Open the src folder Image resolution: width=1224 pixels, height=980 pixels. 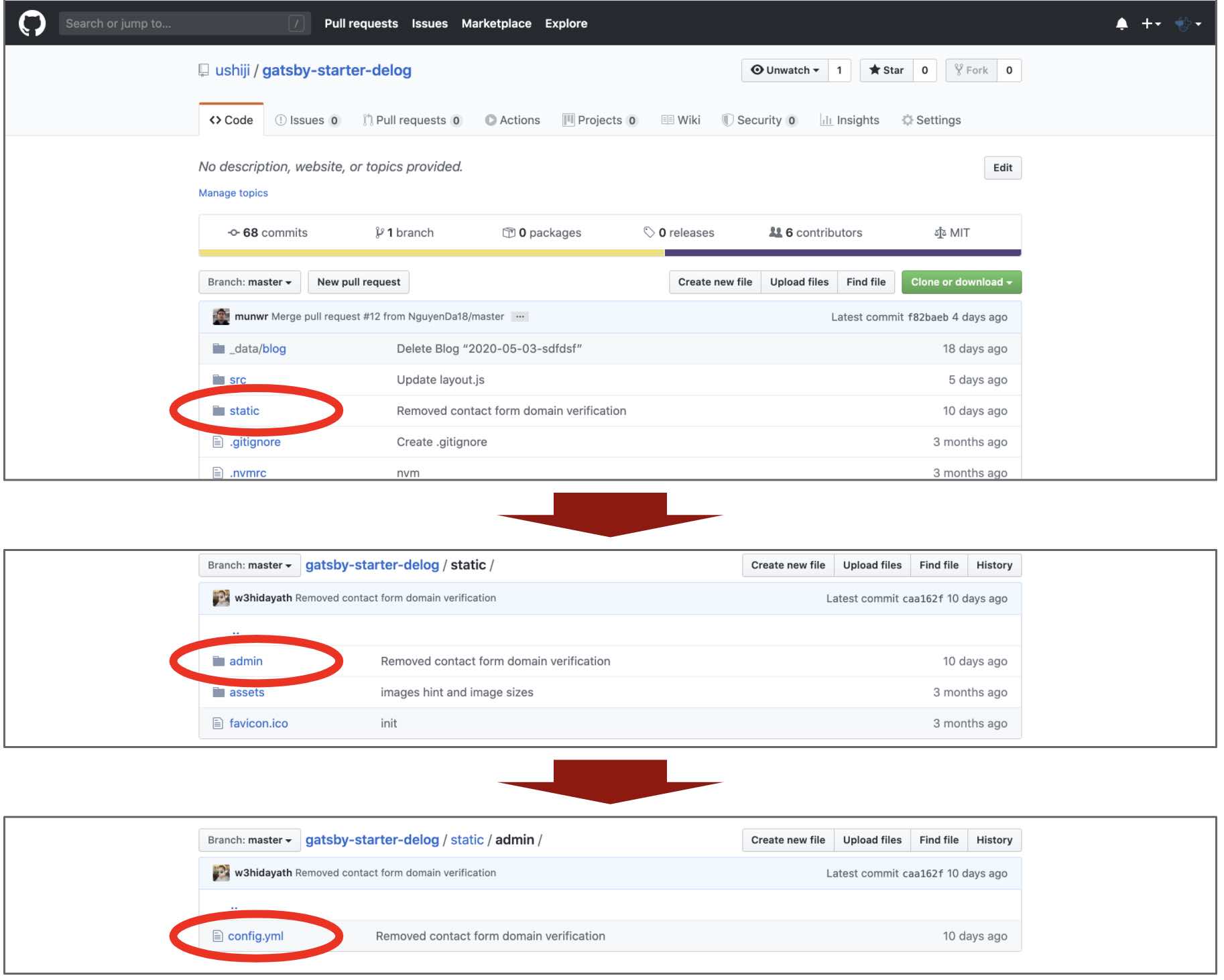point(238,380)
